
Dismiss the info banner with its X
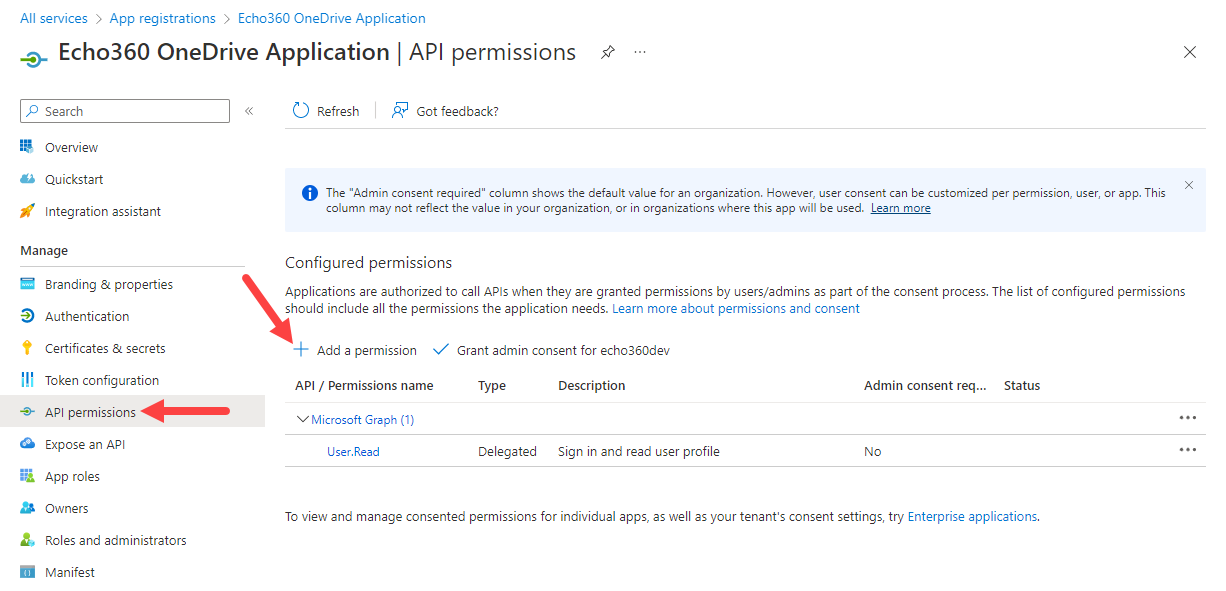[1189, 185]
